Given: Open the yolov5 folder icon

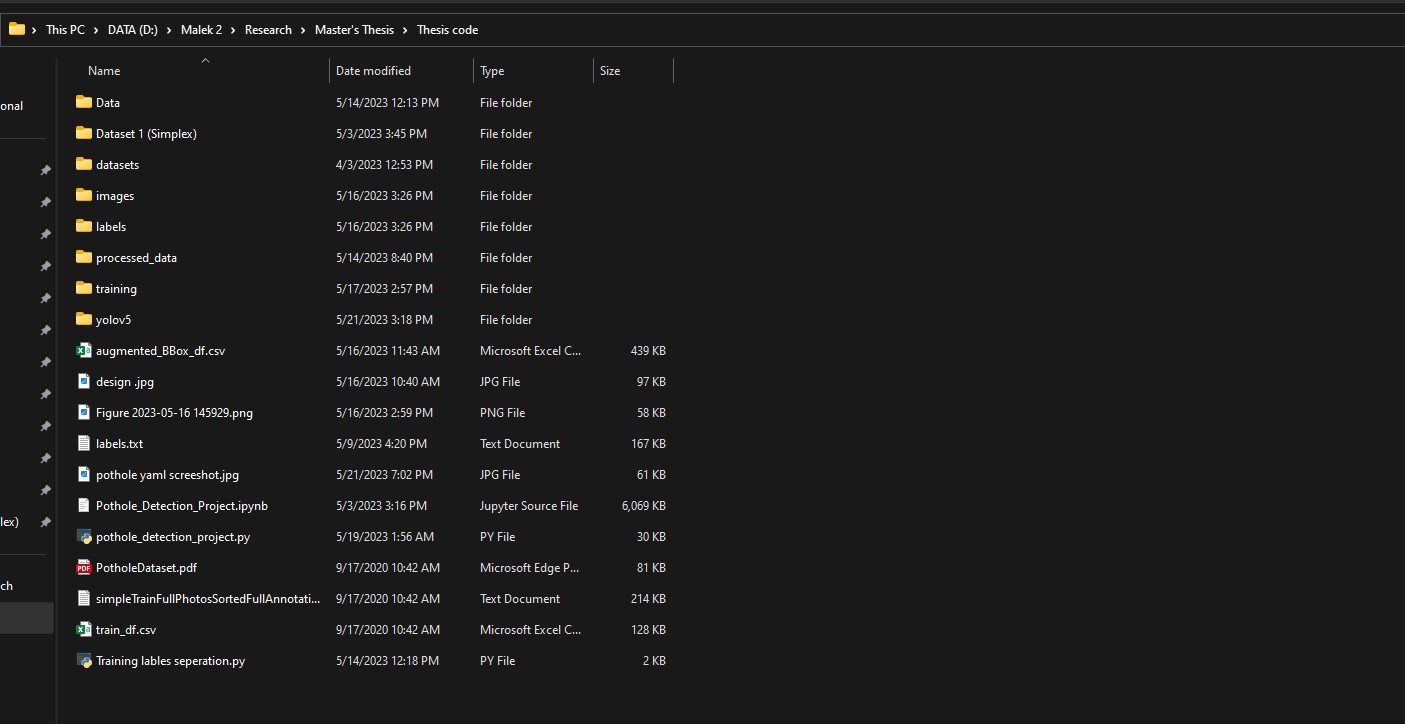Looking at the screenshot, I should click(x=83, y=319).
